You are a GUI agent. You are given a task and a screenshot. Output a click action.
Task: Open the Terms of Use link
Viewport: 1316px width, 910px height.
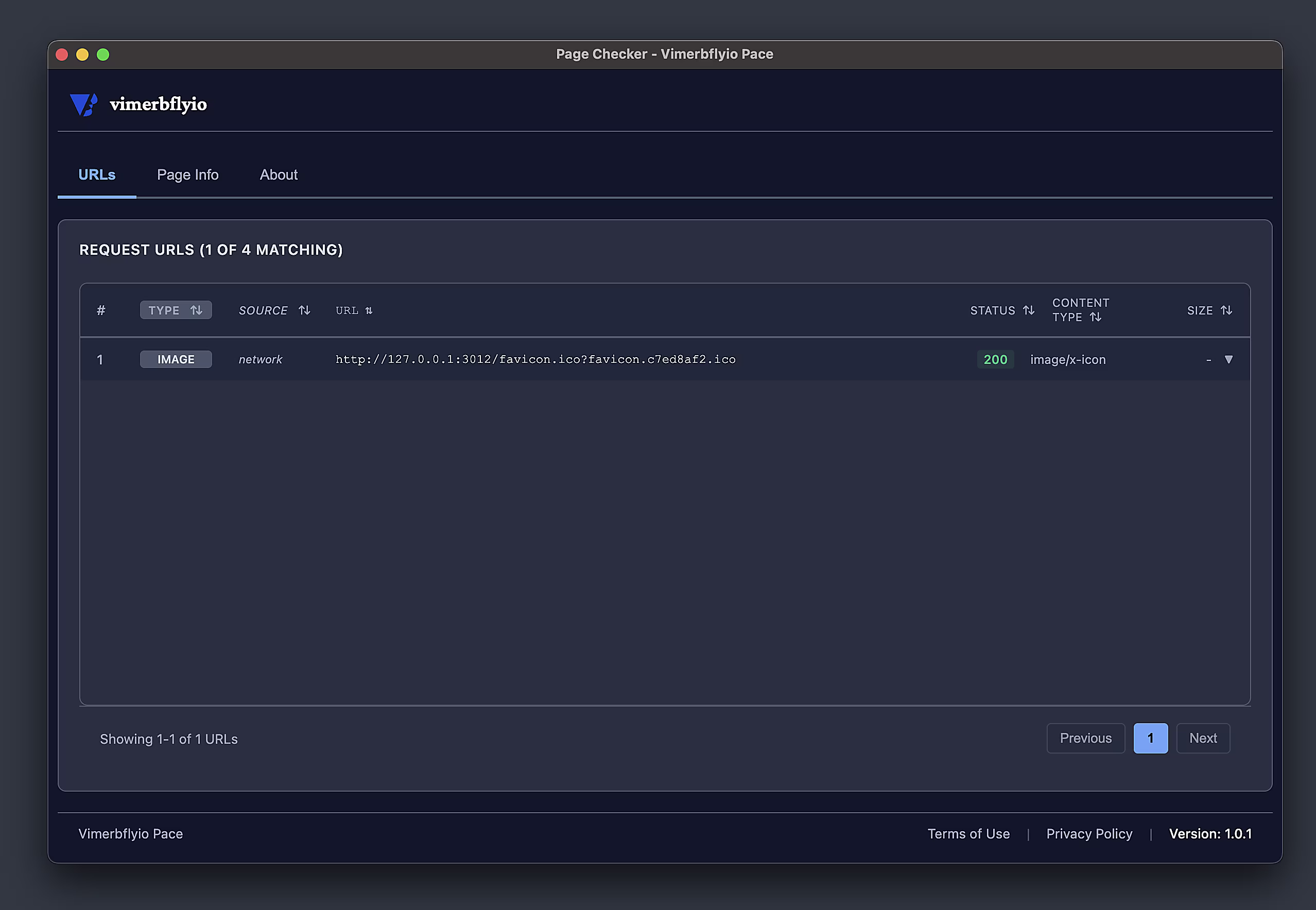click(968, 834)
